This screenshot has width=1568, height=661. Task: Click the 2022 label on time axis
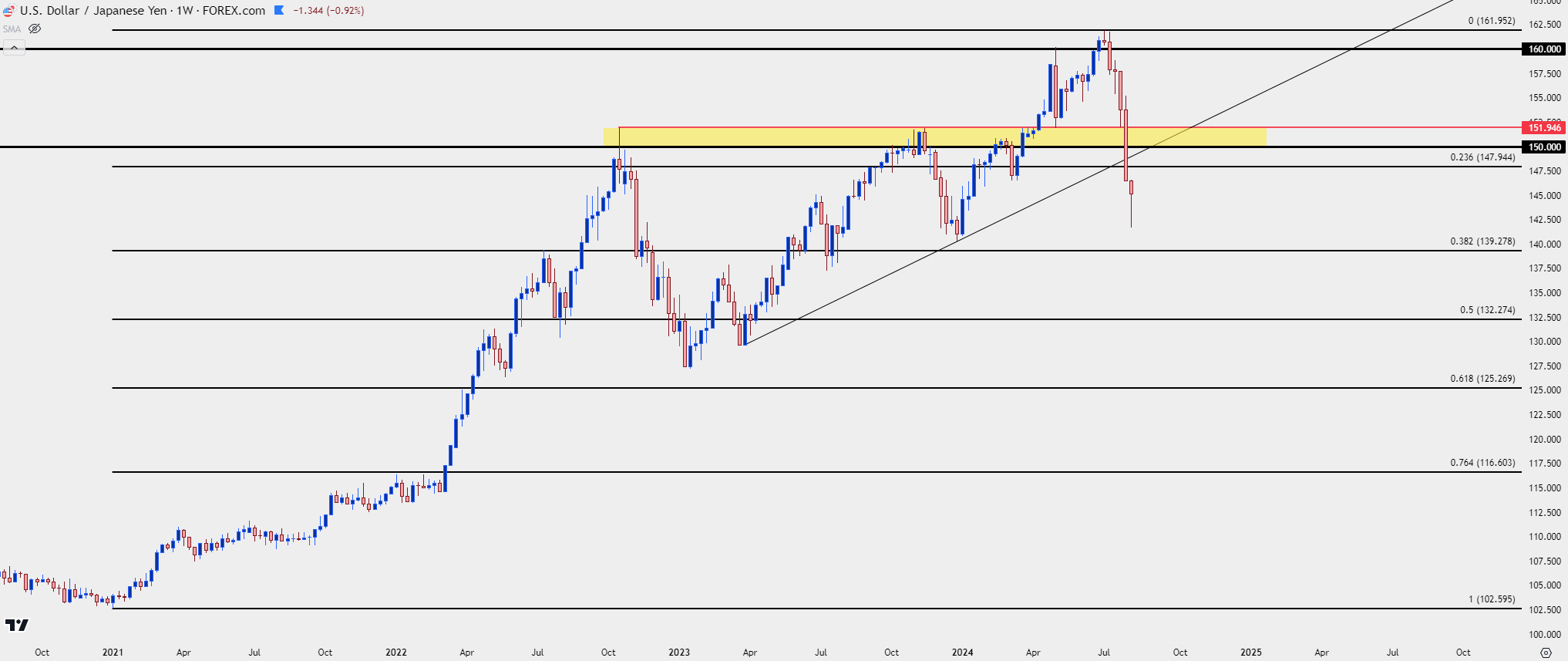(x=396, y=653)
